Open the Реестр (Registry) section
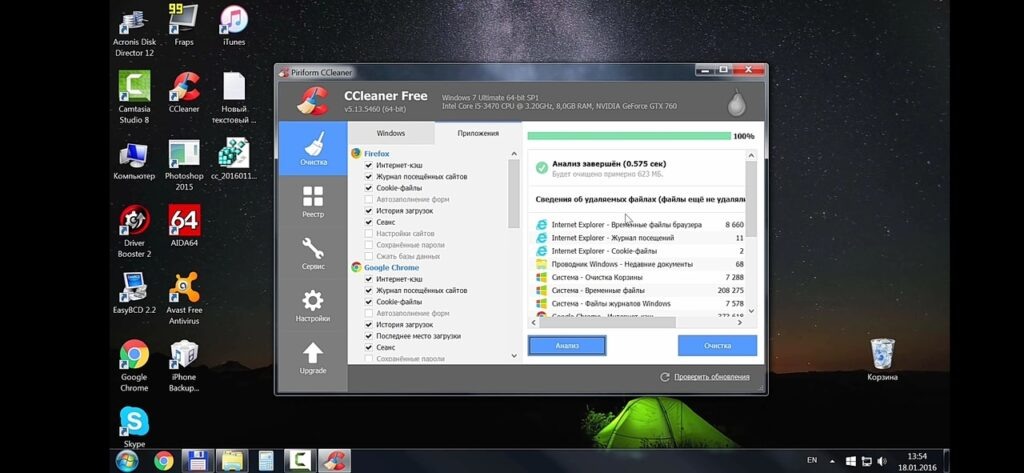Screen dimensions: 1024x473 click(x=313, y=201)
